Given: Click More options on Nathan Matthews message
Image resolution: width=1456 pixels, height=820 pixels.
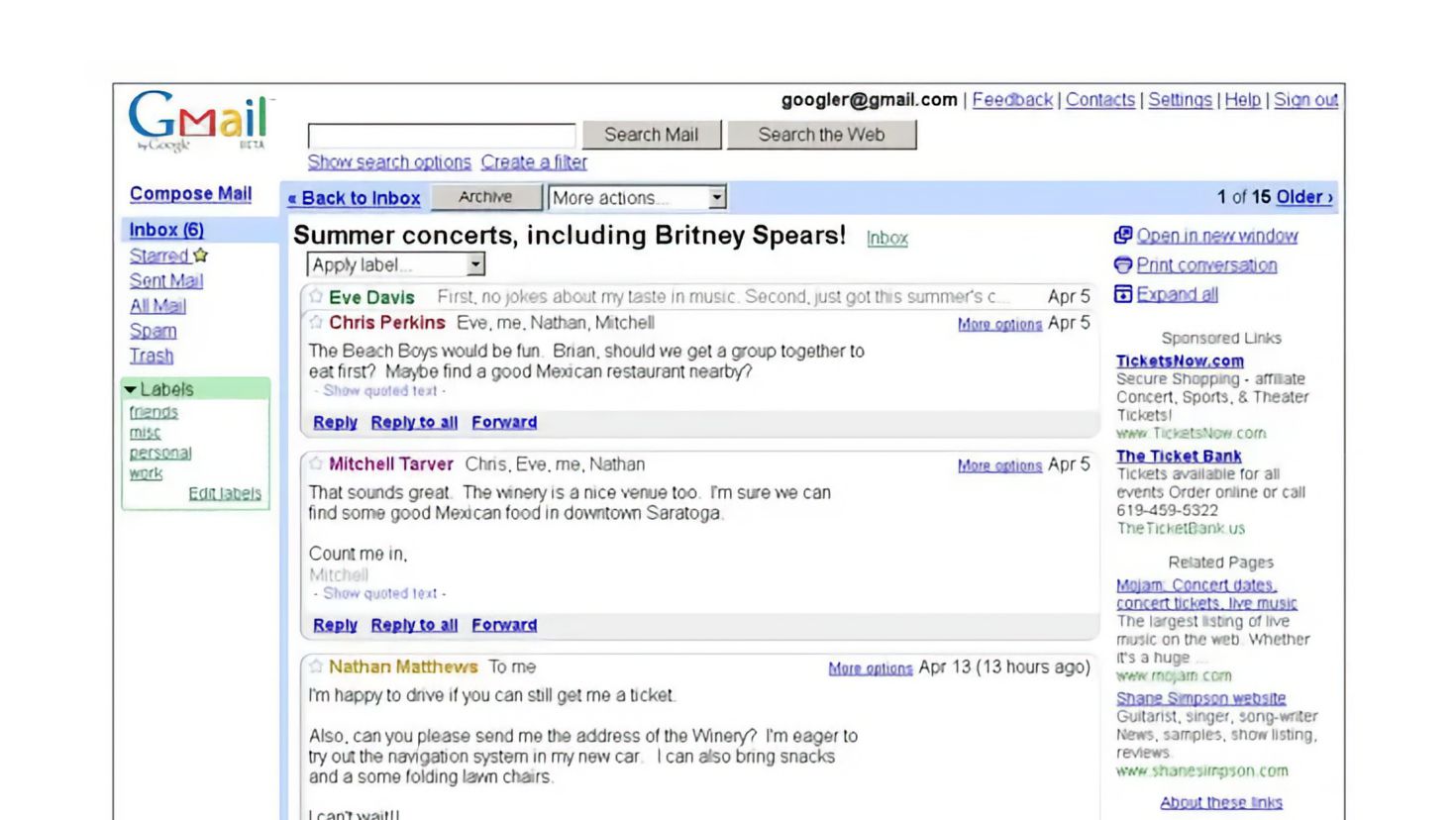Looking at the screenshot, I should [x=871, y=668].
